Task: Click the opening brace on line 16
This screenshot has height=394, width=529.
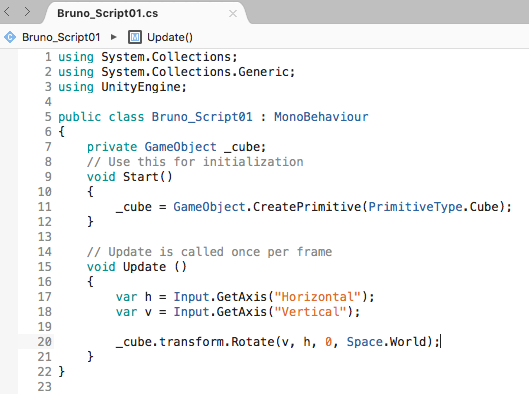Action: [90, 282]
